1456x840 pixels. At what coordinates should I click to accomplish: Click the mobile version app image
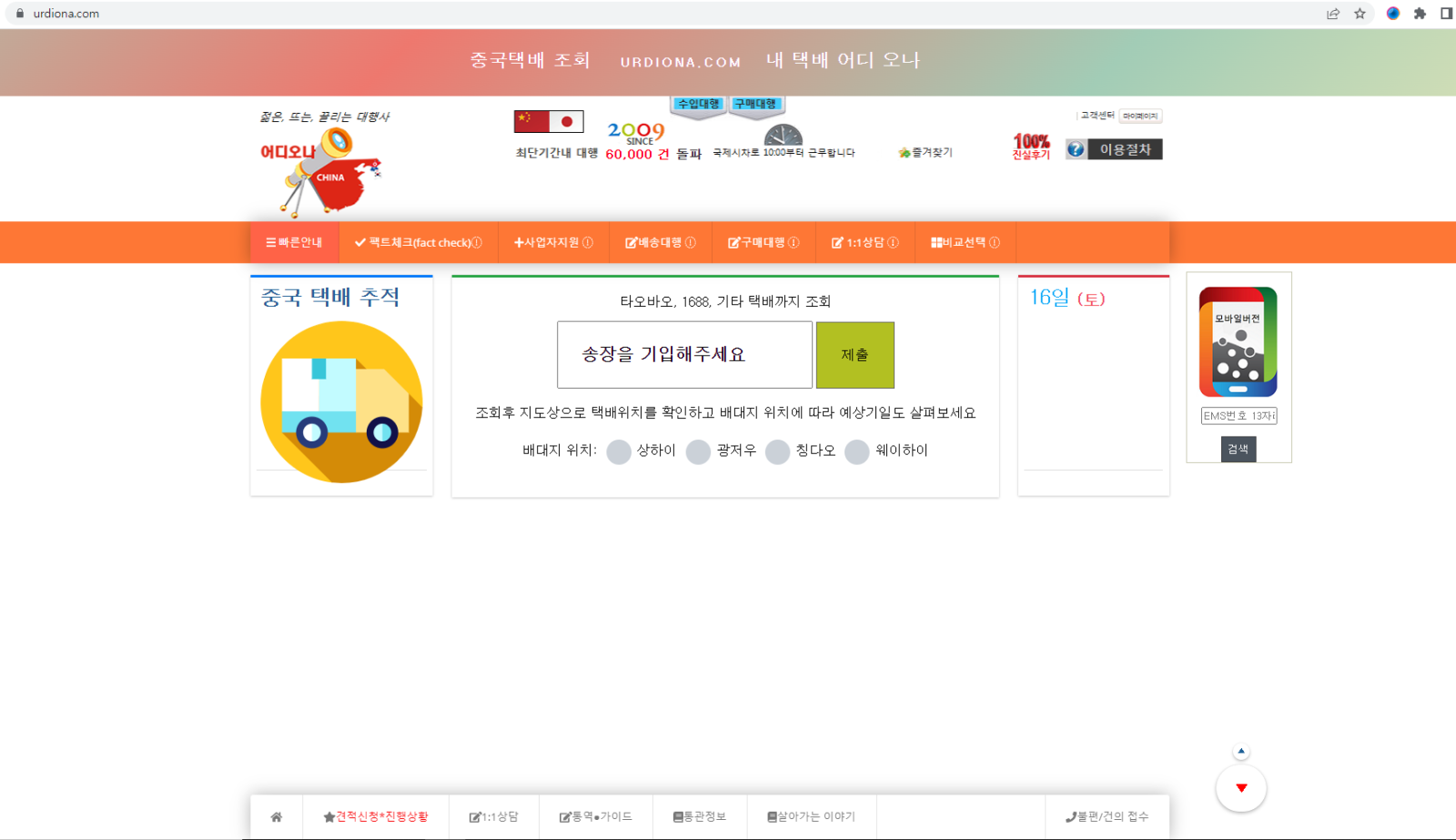point(1238,342)
